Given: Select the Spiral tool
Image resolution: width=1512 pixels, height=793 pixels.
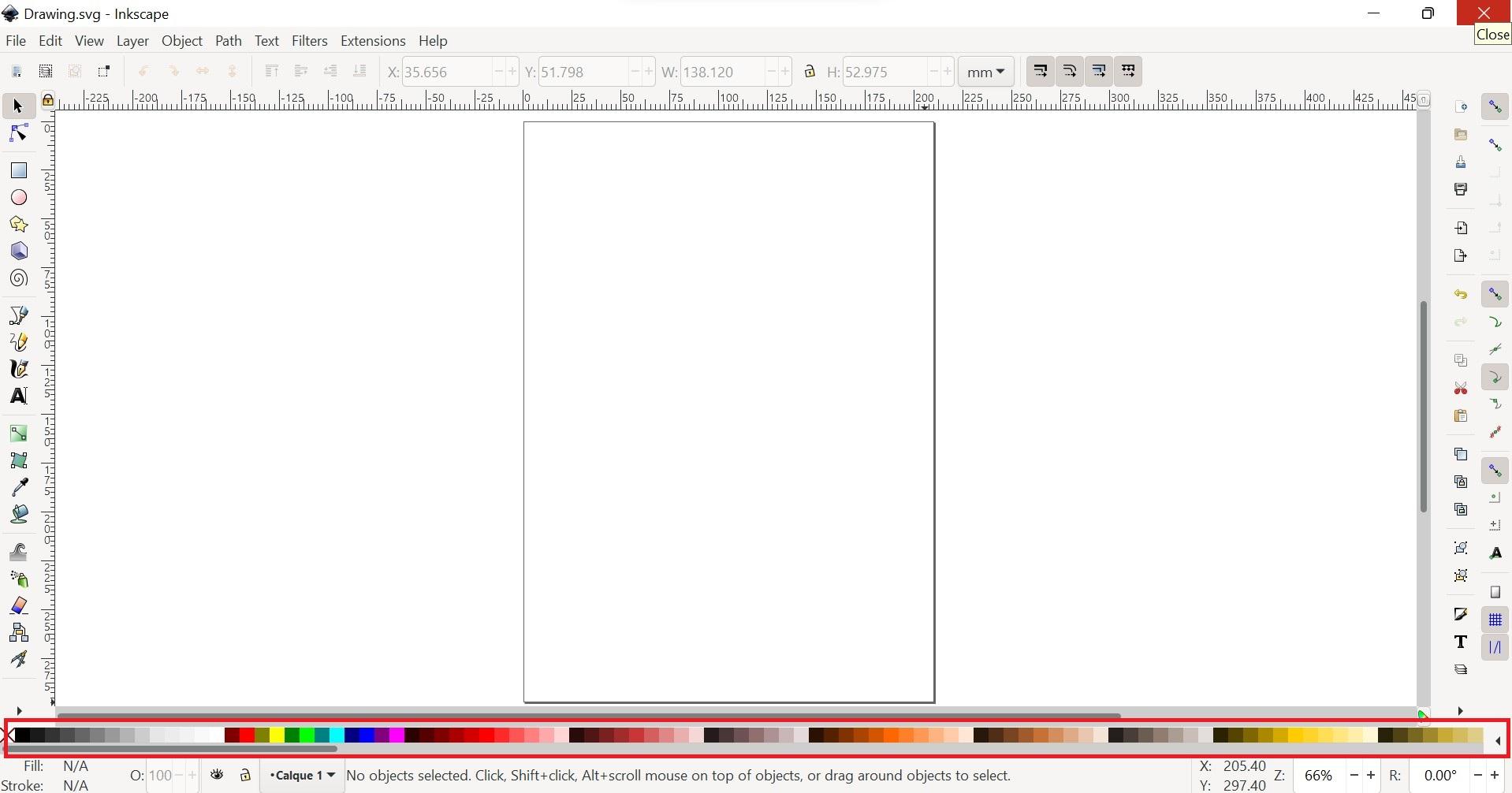Looking at the screenshot, I should click(18, 277).
